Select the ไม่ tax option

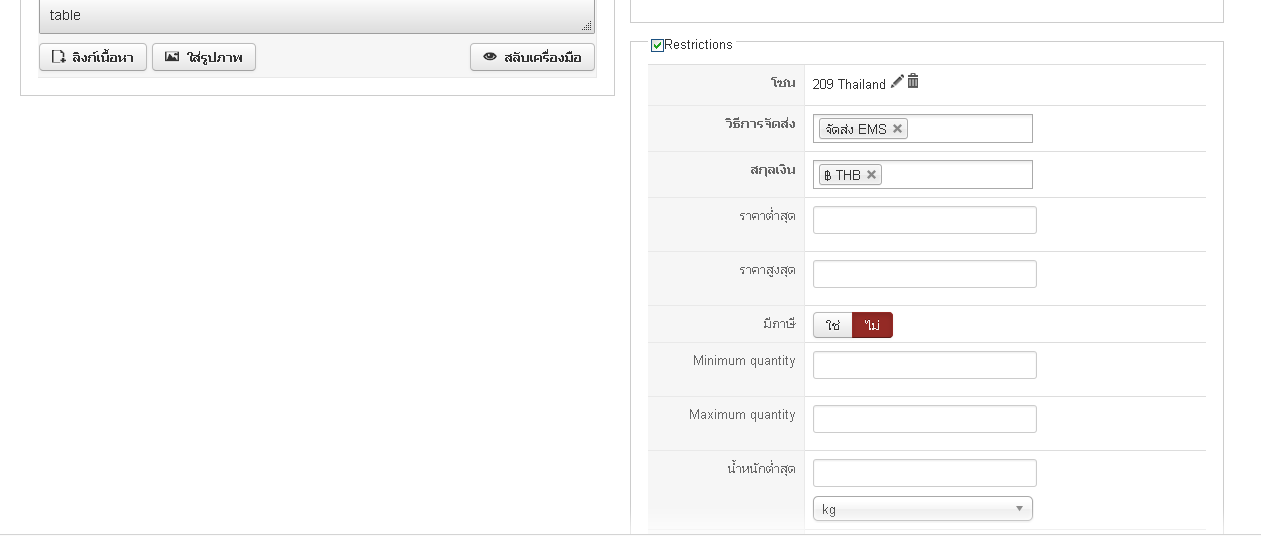point(872,325)
